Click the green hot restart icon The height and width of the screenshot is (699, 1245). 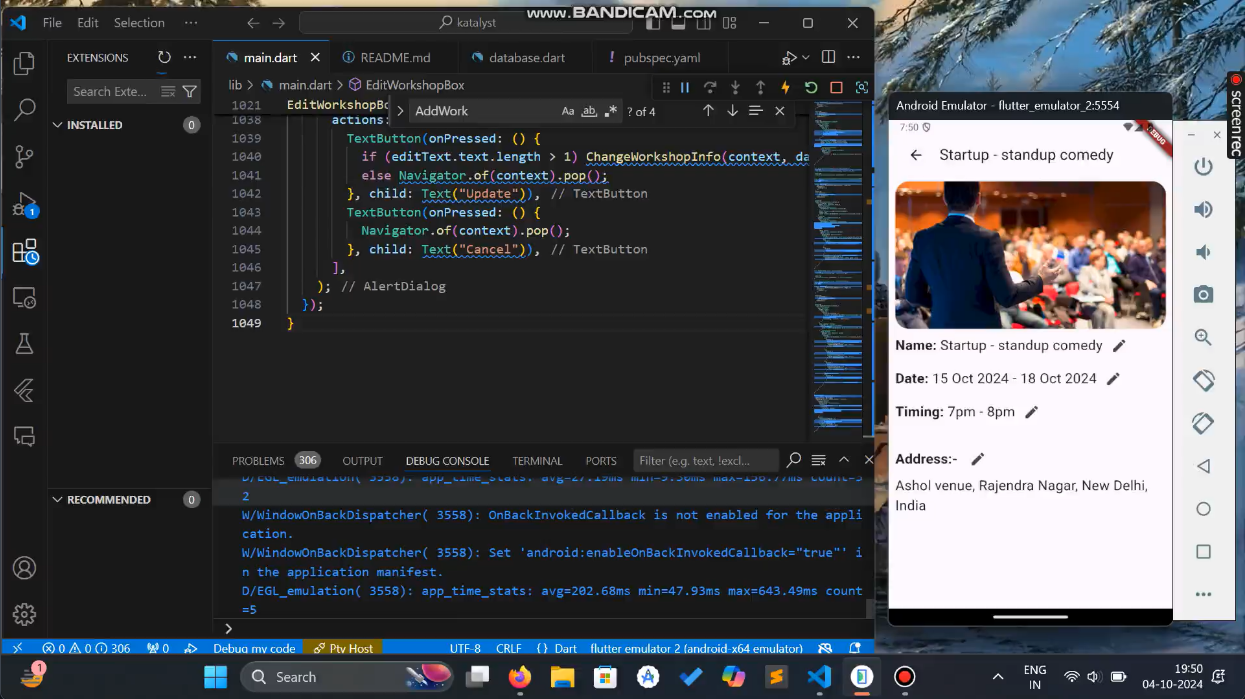811,88
